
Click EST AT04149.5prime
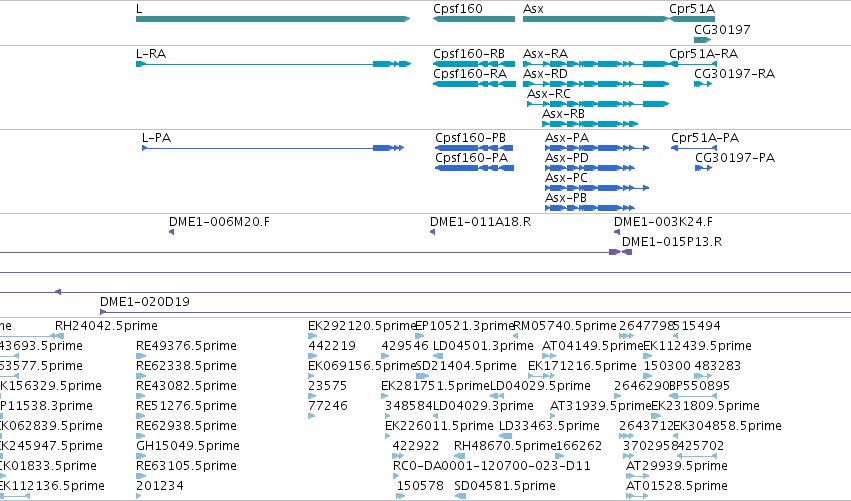(547, 356)
